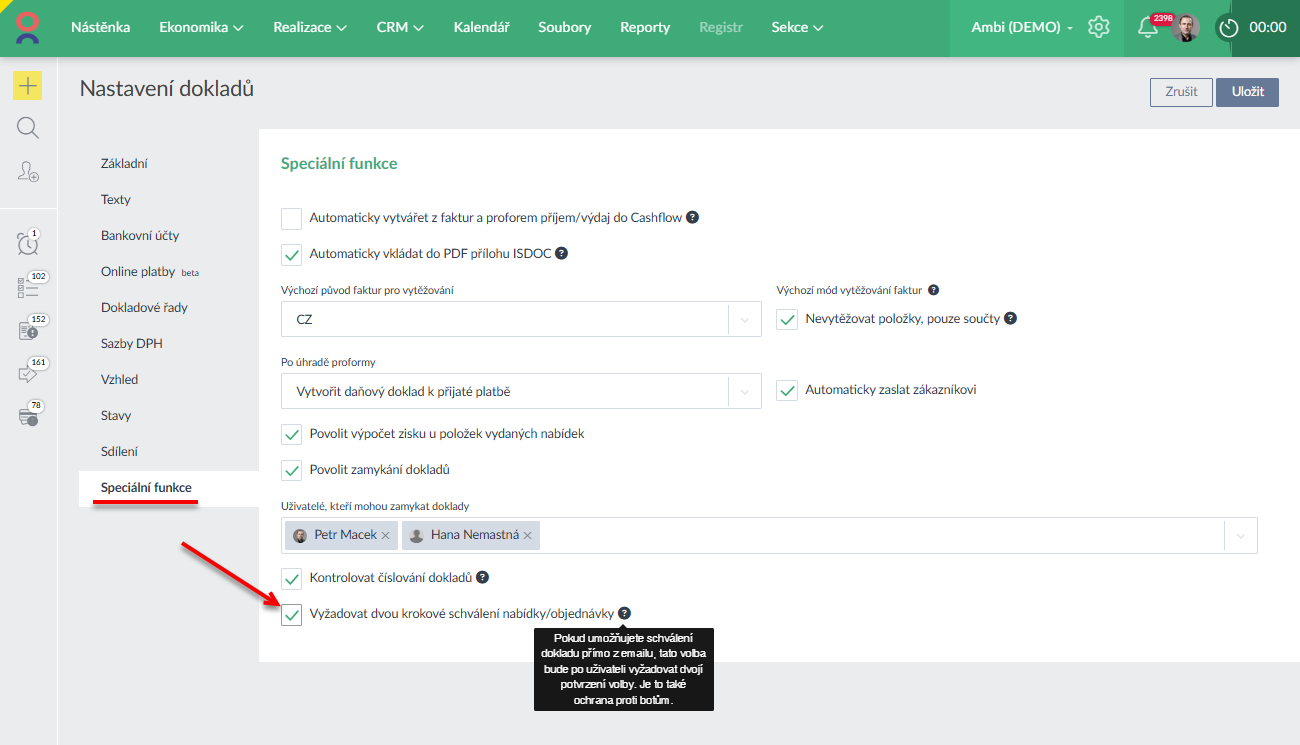Image resolution: width=1300 pixels, height=745 pixels.
Task: Click the timer stopwatch icon
Action: 1228,28
